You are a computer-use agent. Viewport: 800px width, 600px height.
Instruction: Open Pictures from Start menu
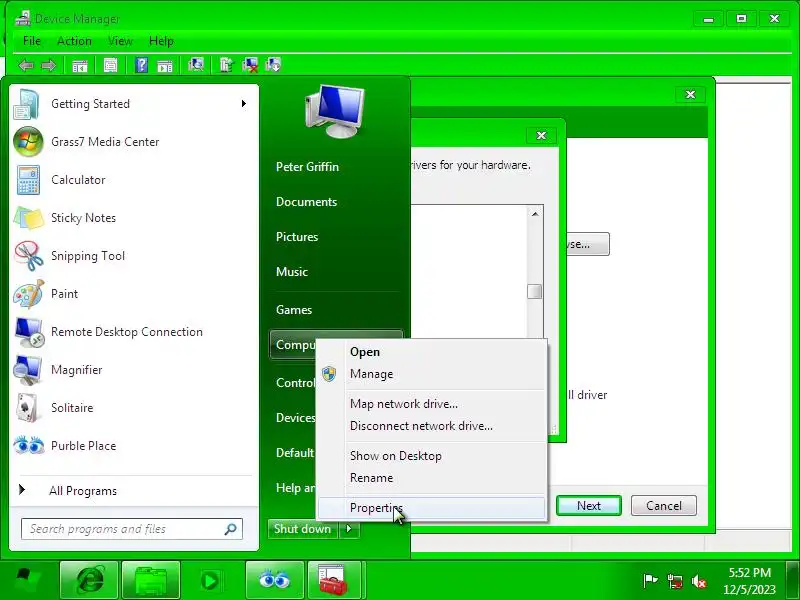[297, 237]
